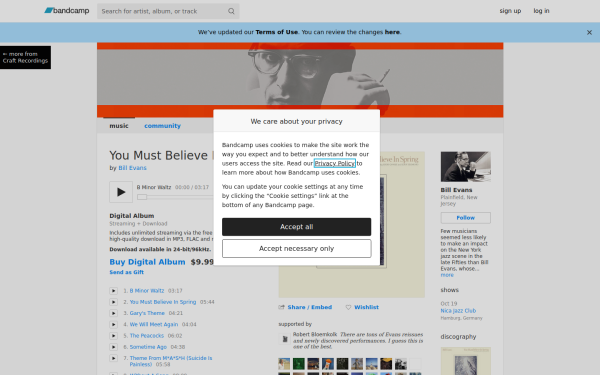Click Send as Gift

click(x=126, y=272)
